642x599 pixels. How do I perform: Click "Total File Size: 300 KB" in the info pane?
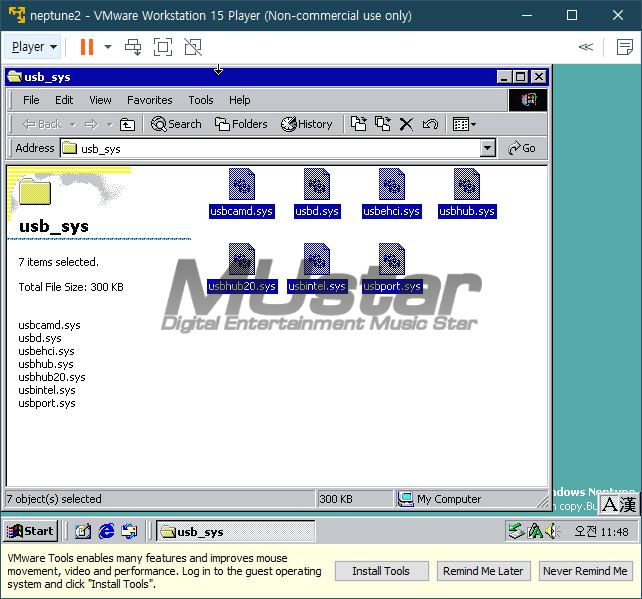[x=71, y=287]
